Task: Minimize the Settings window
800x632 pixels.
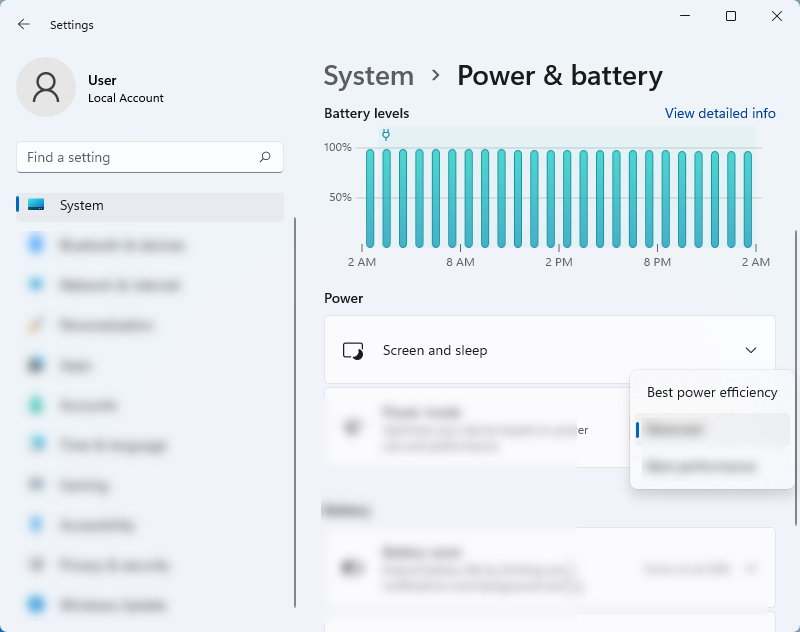Action: coord(685,16)
